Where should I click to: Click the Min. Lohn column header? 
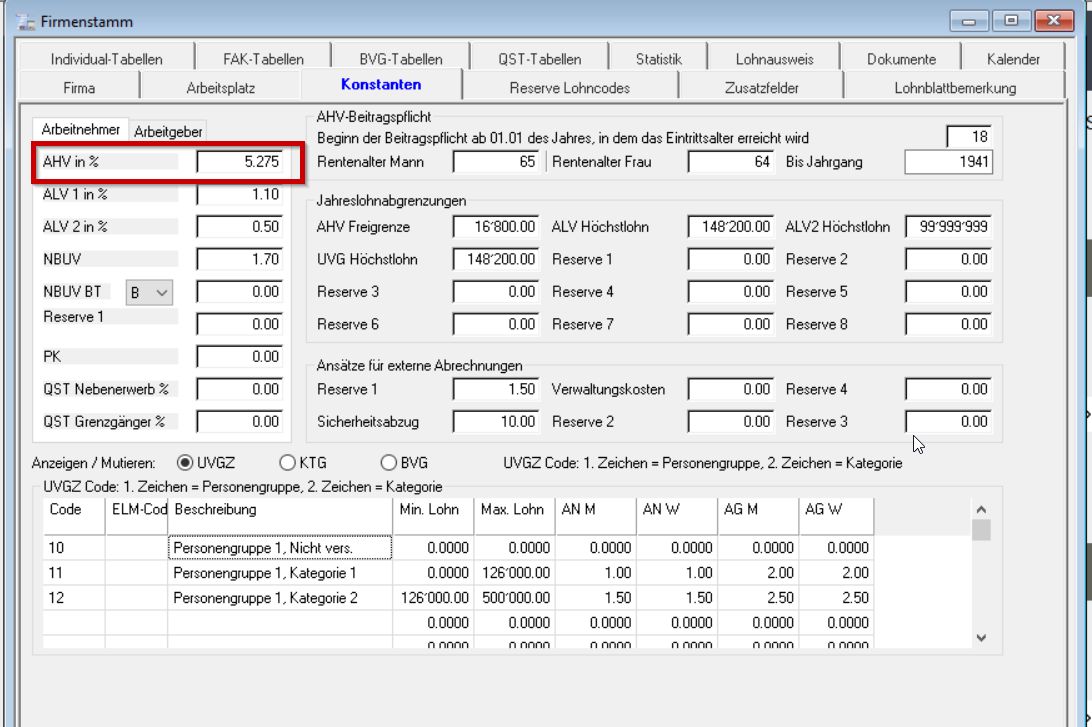433,515
